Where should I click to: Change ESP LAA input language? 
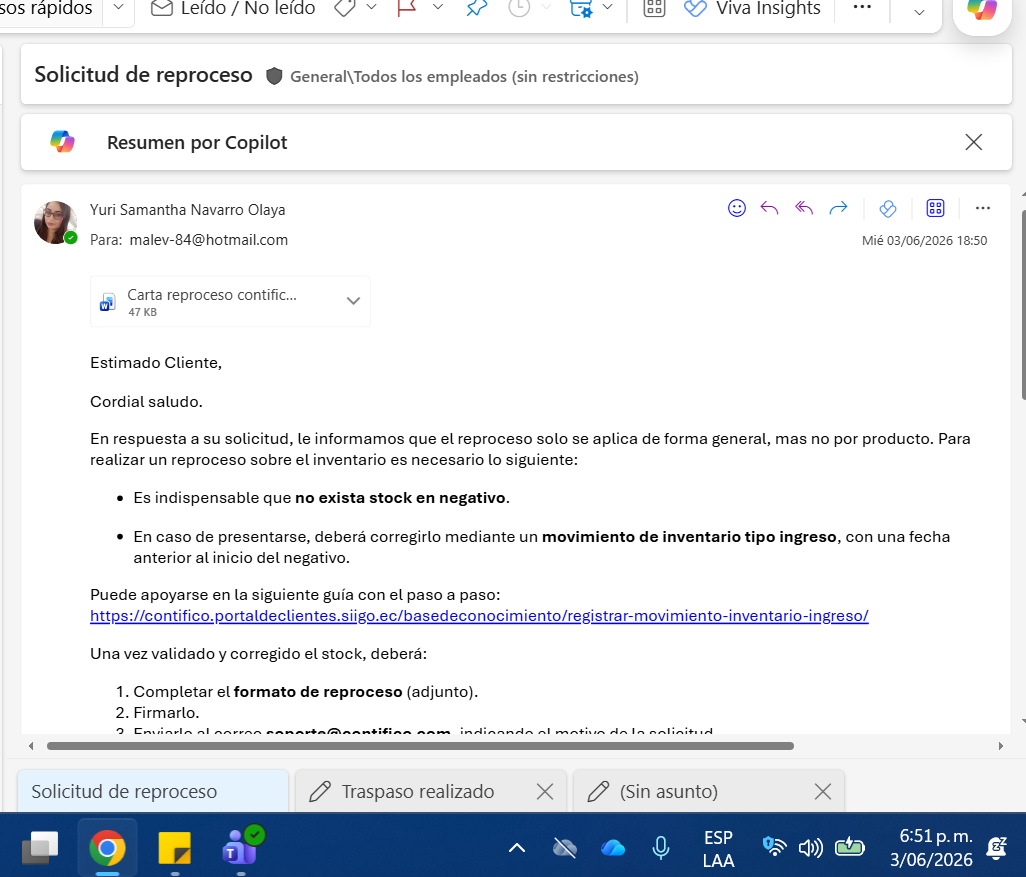coord(718,849)
